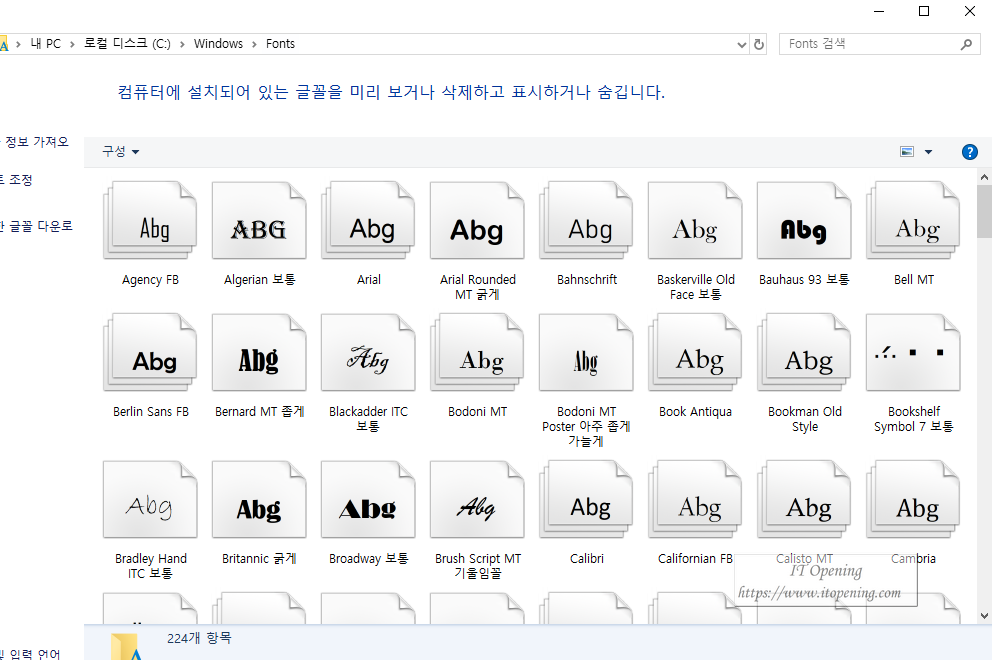Select the Calibri font family icon
This screenshot has height=660, width=992.
(x=586, y=499)
